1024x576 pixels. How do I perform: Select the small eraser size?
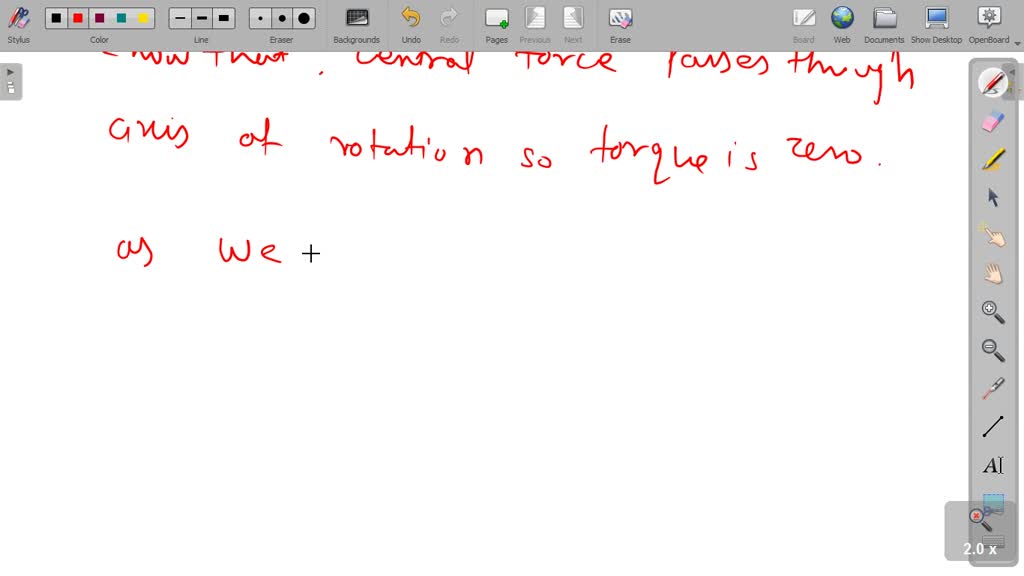click(261, 18)
